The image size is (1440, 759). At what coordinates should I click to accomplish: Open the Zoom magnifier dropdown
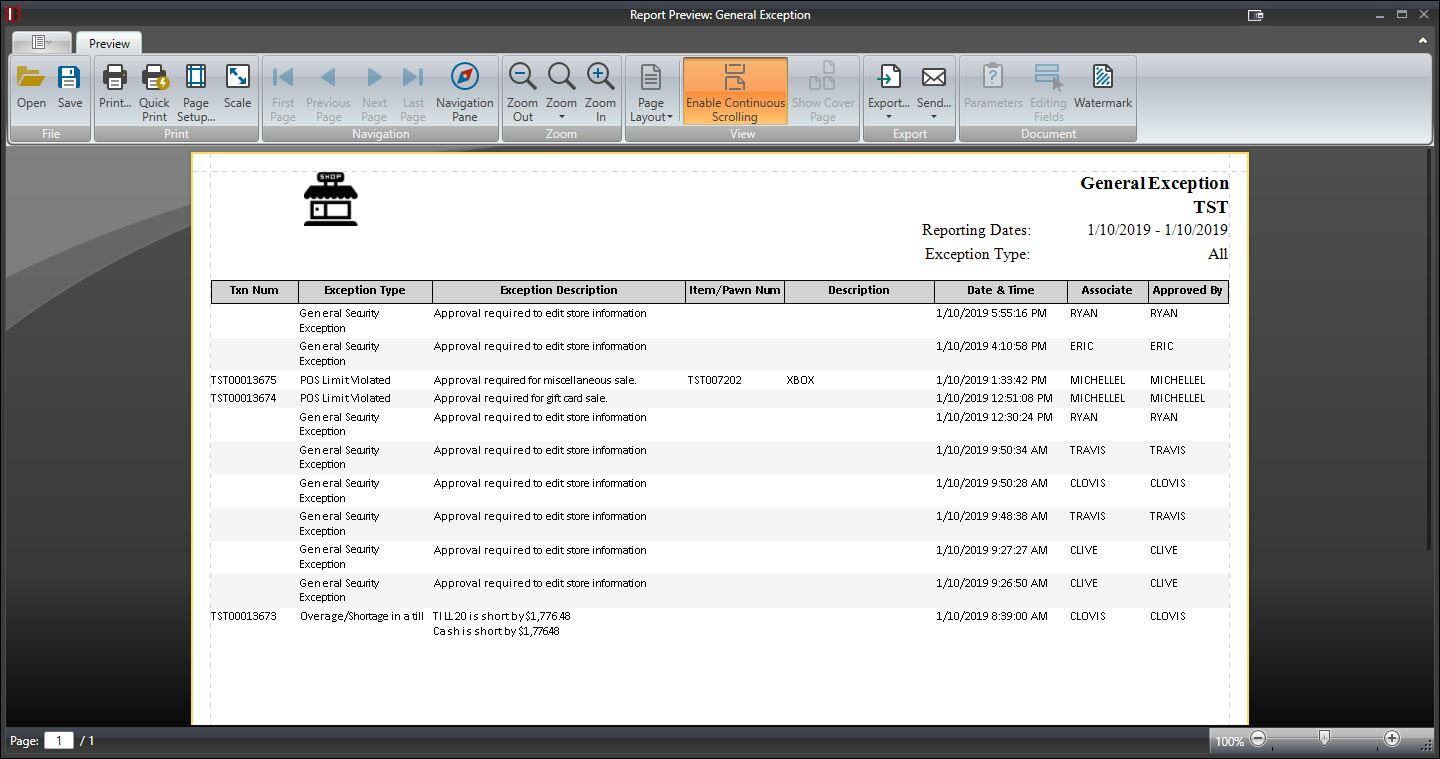point(561,92)
